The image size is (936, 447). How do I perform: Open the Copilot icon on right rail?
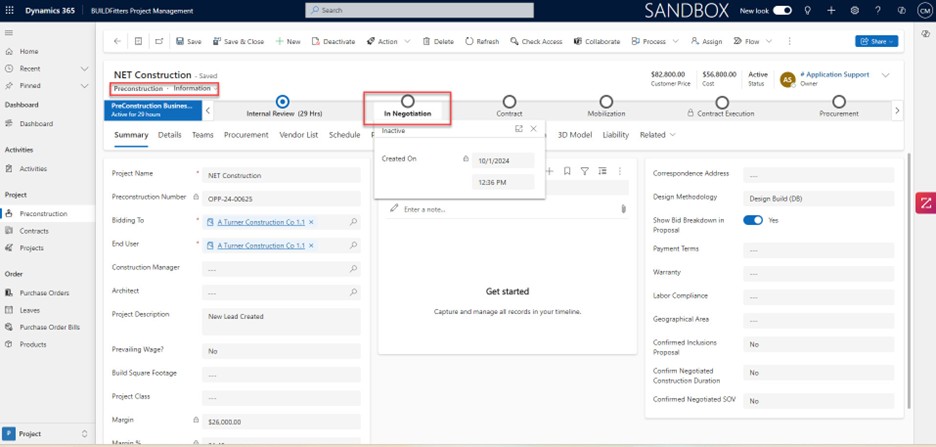click(925, 33)
